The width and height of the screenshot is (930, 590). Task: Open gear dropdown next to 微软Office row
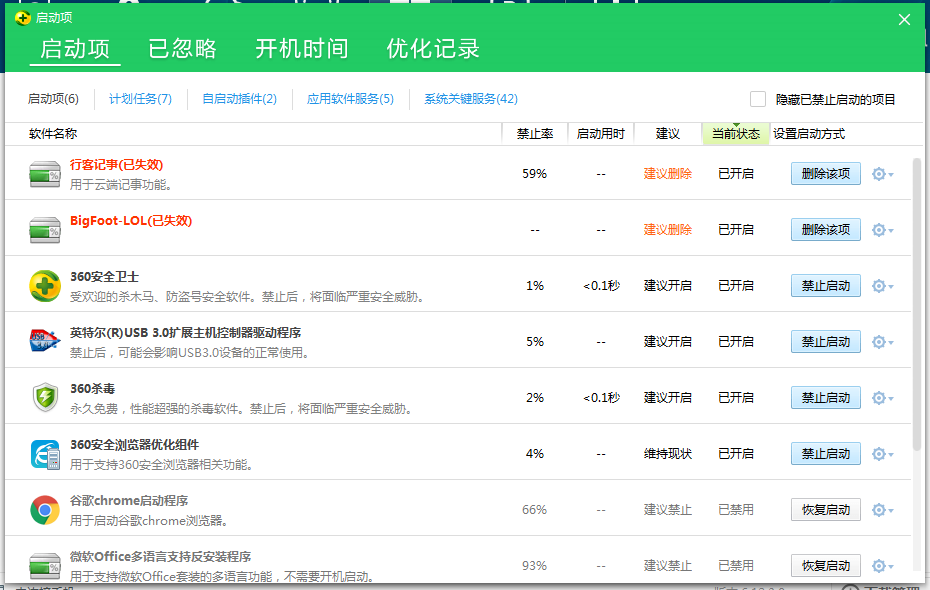pyautogui.click(x=877, y=565)
